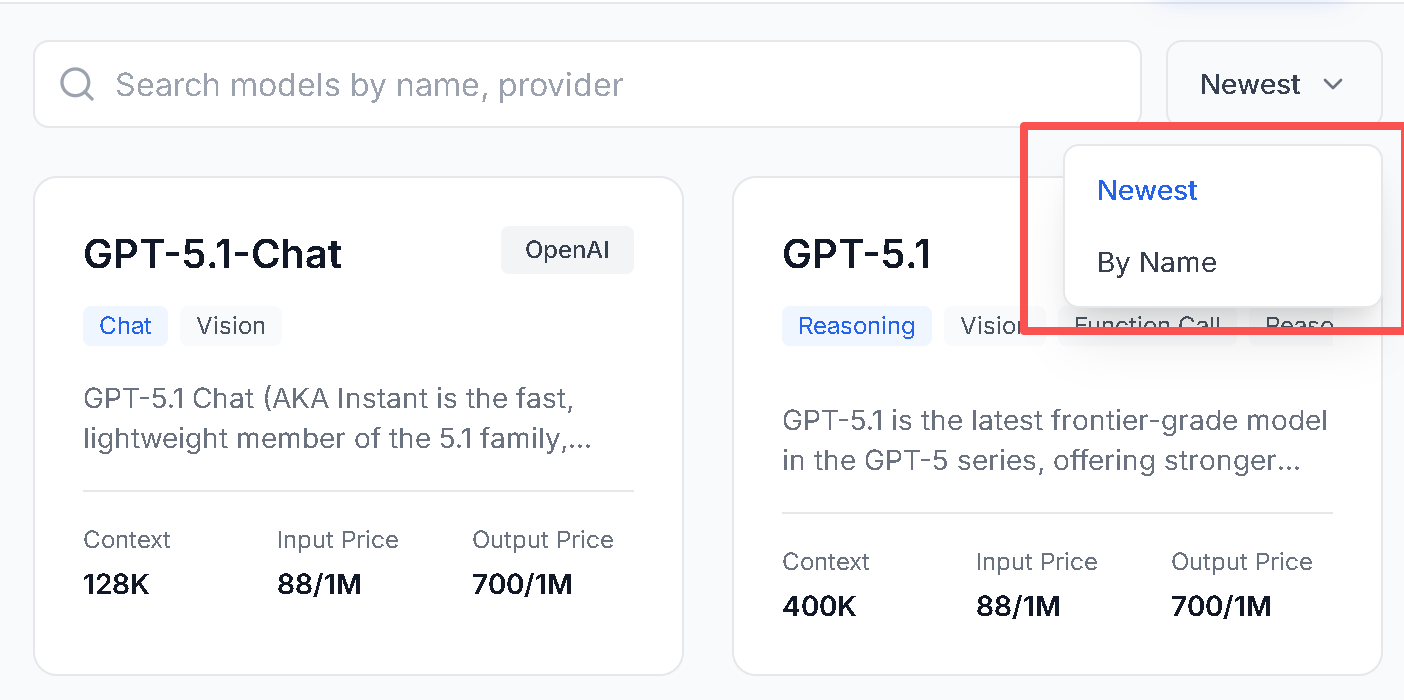Screen dimensions: 1404x700
Task: Click the 128K context value
Action: [116, 584]
